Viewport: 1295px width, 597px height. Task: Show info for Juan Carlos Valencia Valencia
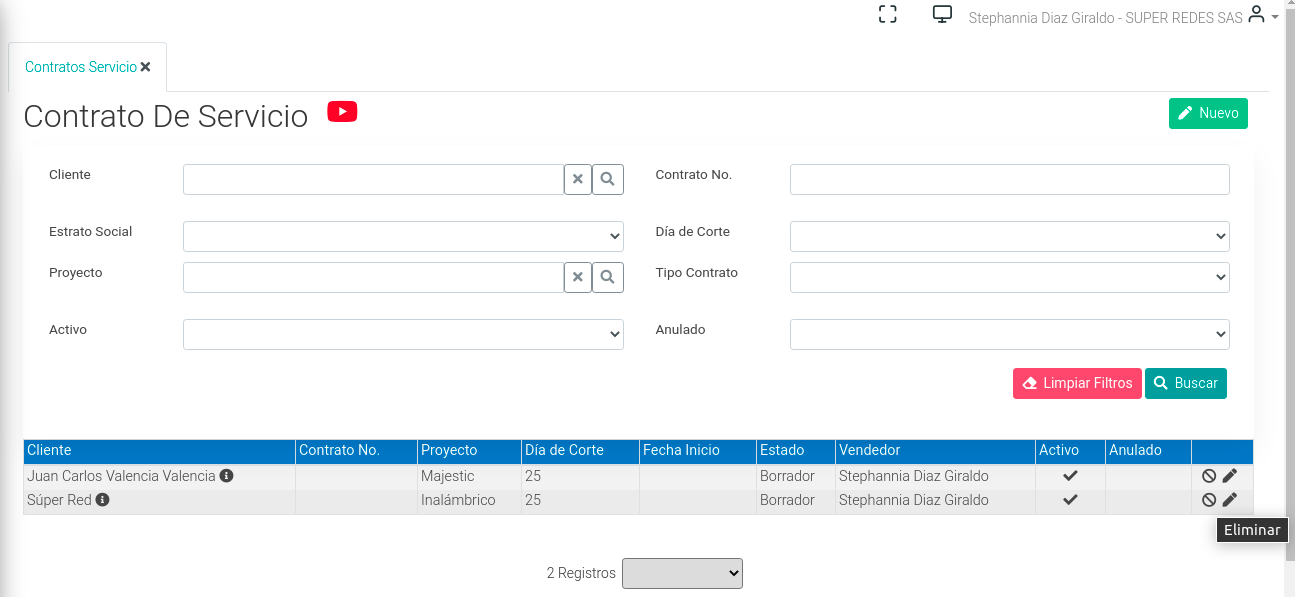pyautogui.click(x=226, y=476)
